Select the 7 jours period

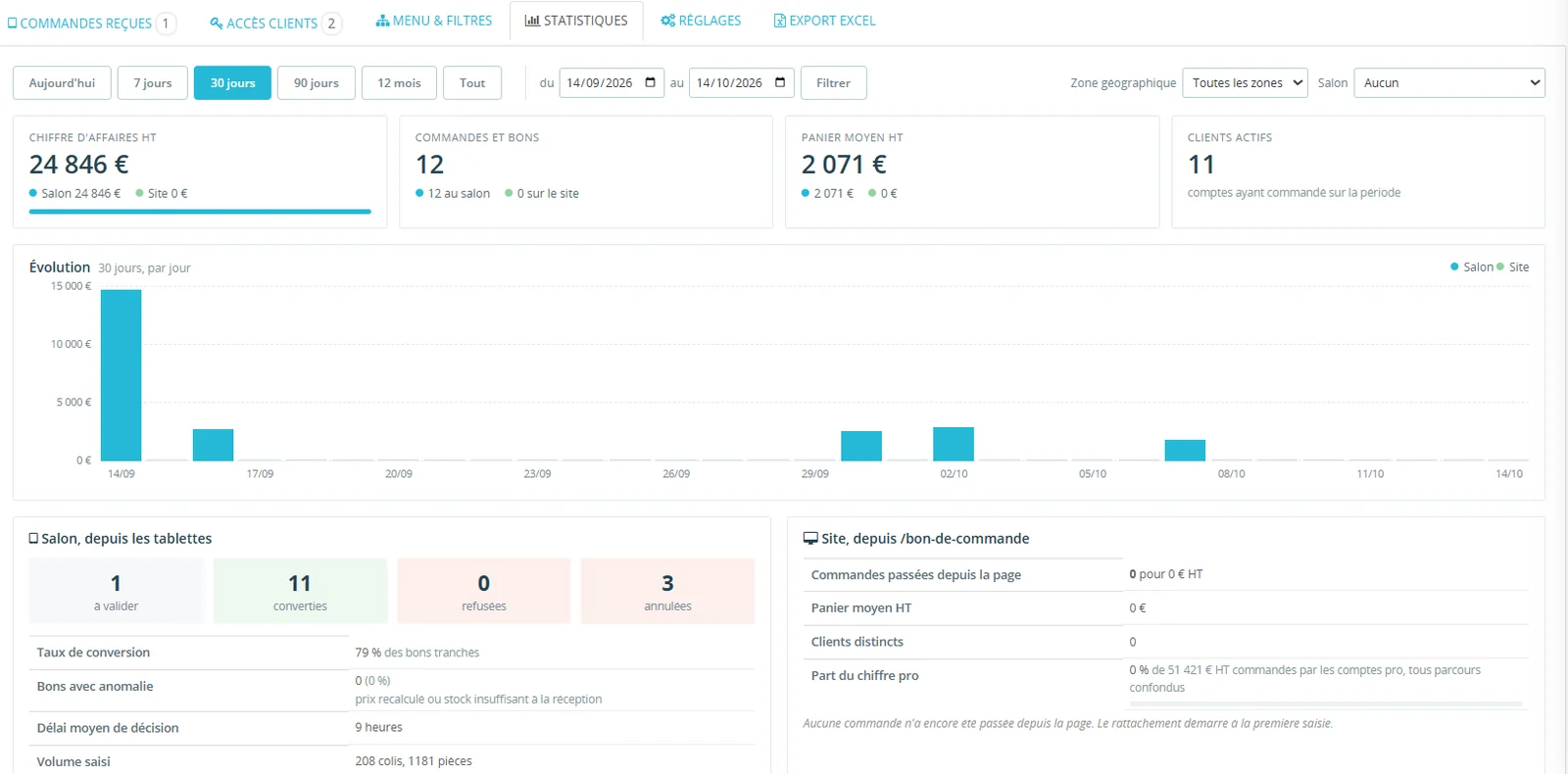[153, 83]
